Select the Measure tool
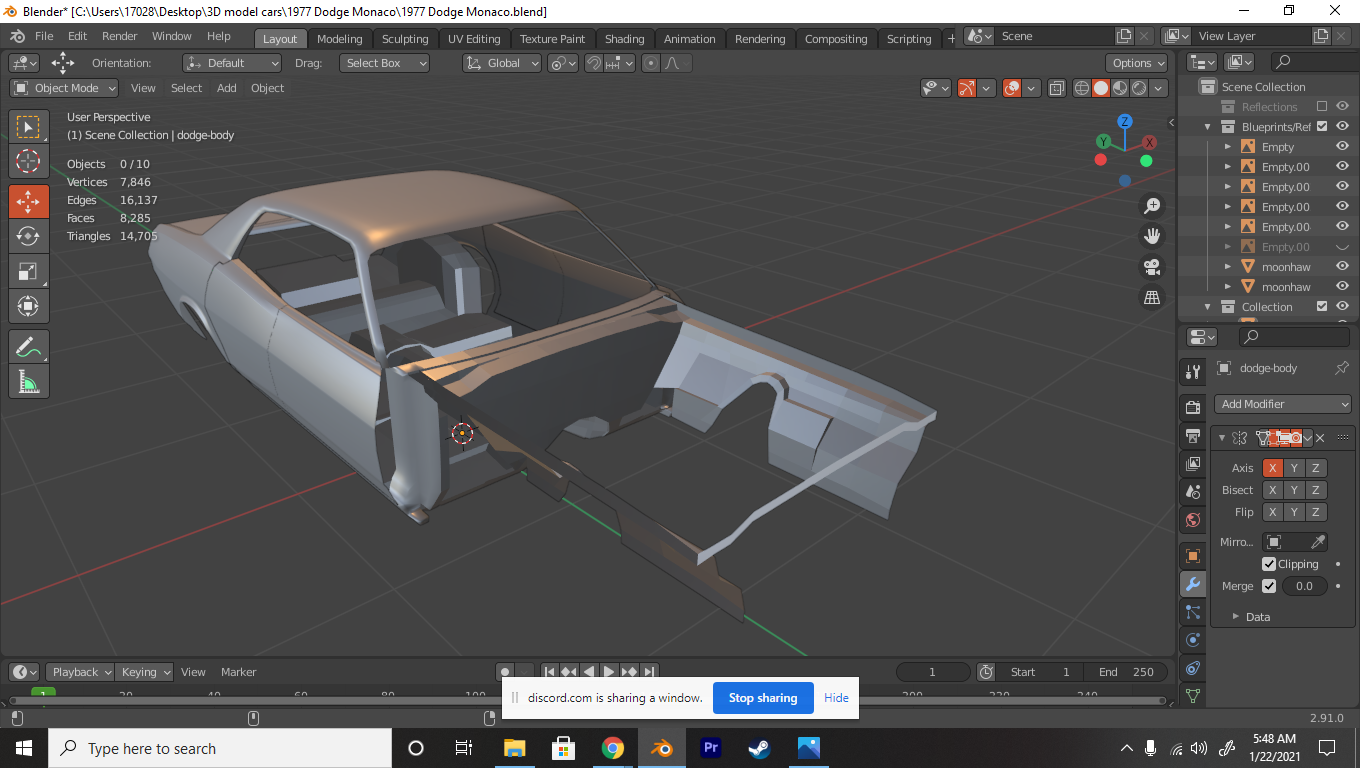This screenshot has height=768, width=1360. point(28,381)
